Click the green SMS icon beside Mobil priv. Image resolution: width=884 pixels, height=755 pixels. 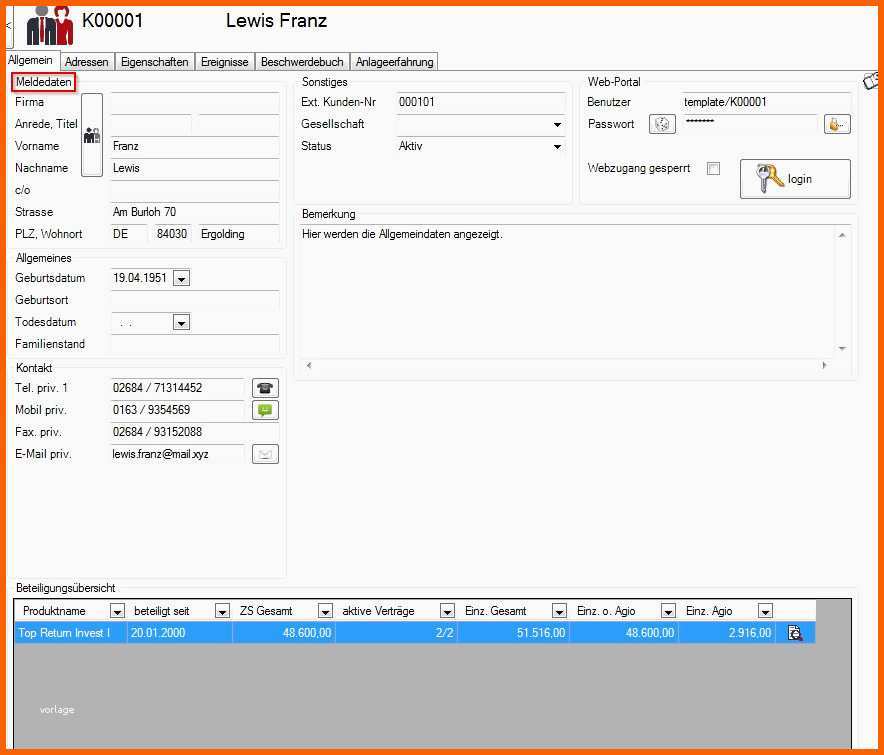point(265,410)
